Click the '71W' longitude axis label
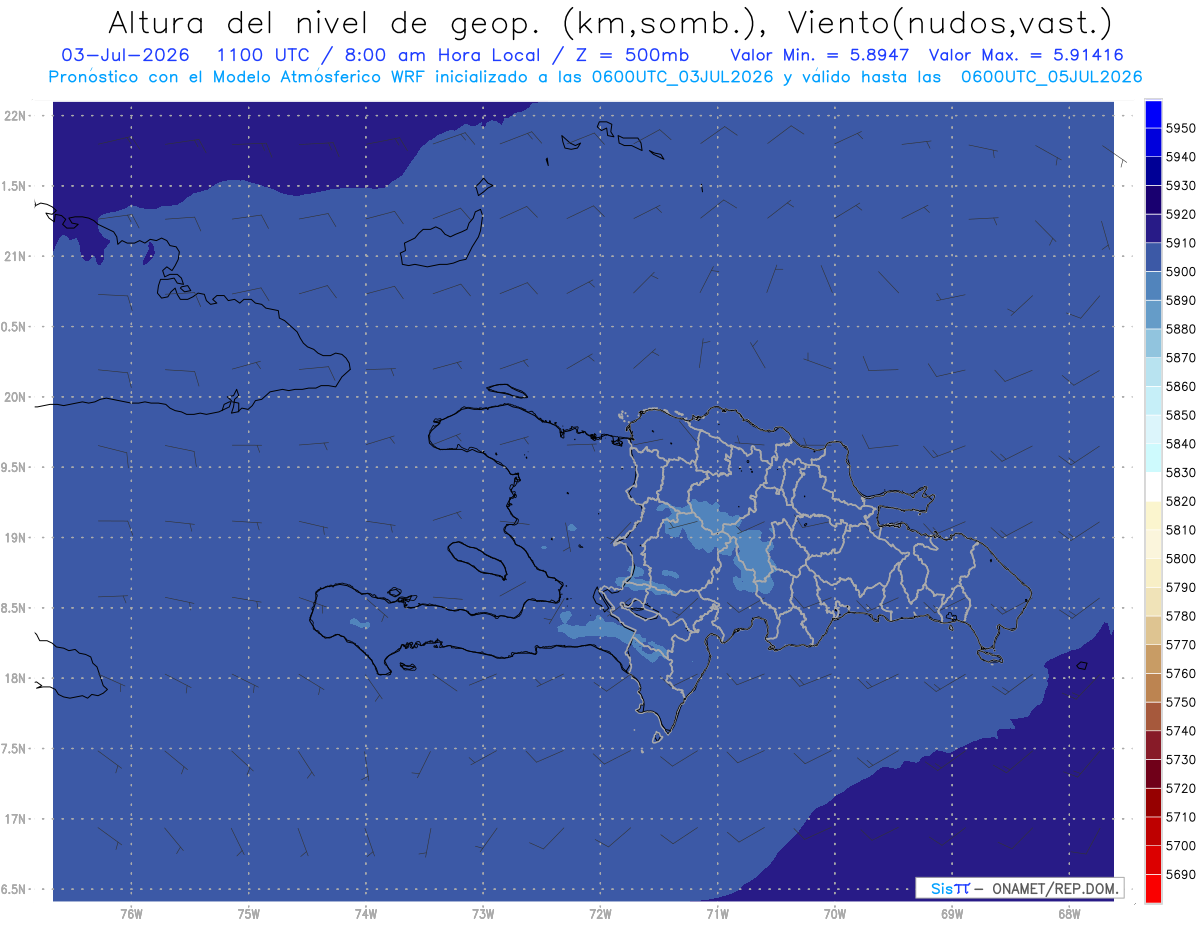Image resolution: width=1200 pixels, height=927 pixels. coord(717,914)
